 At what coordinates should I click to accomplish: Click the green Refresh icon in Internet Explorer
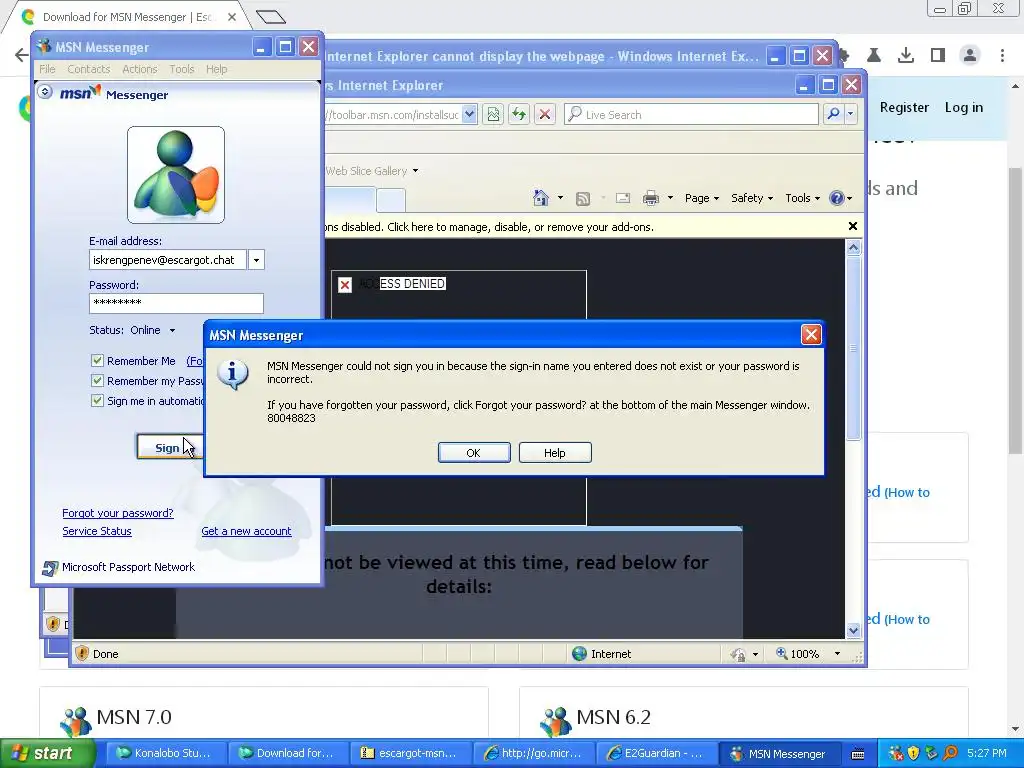point(519,115)
